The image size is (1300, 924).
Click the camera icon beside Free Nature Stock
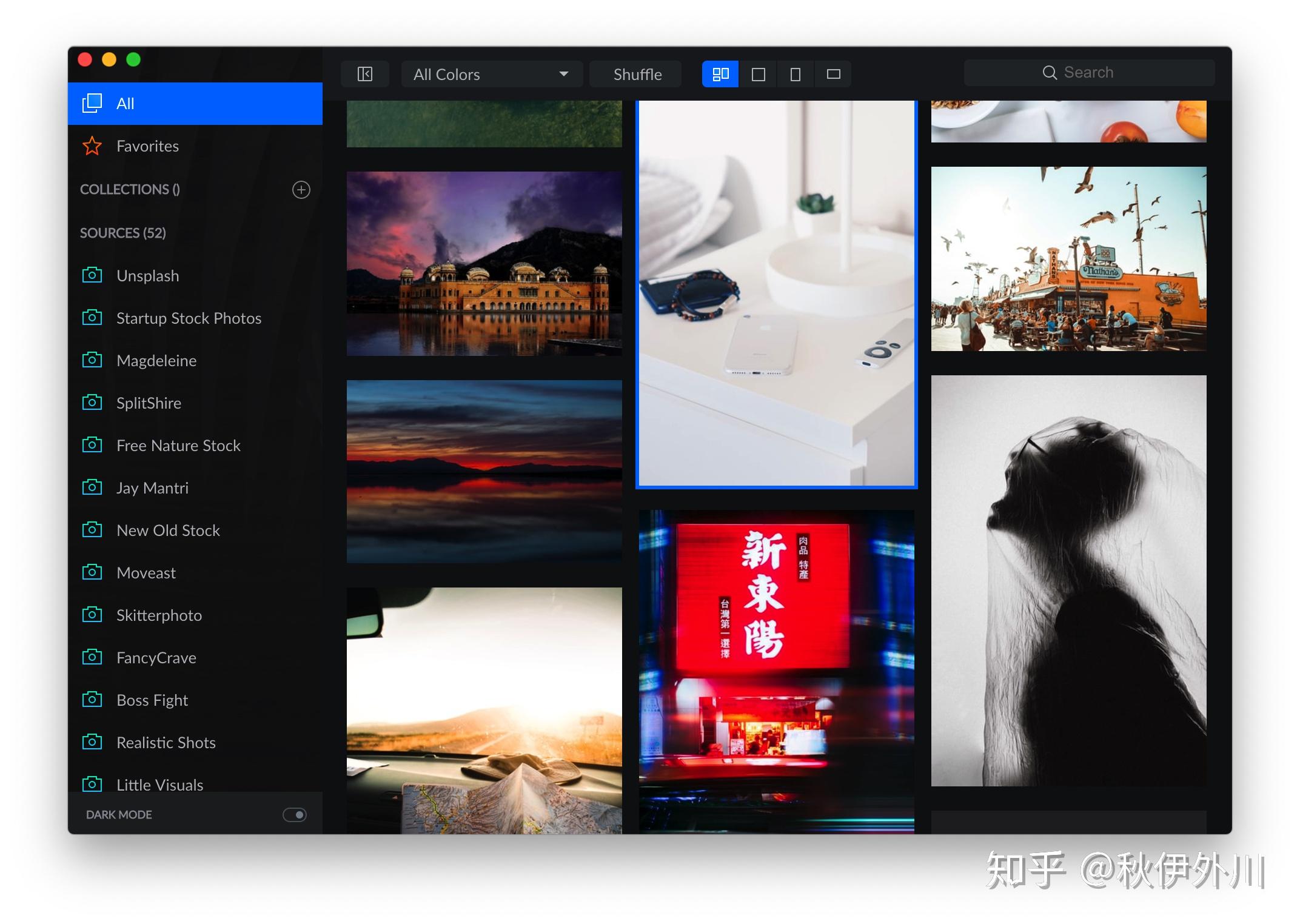coord(92,444)
